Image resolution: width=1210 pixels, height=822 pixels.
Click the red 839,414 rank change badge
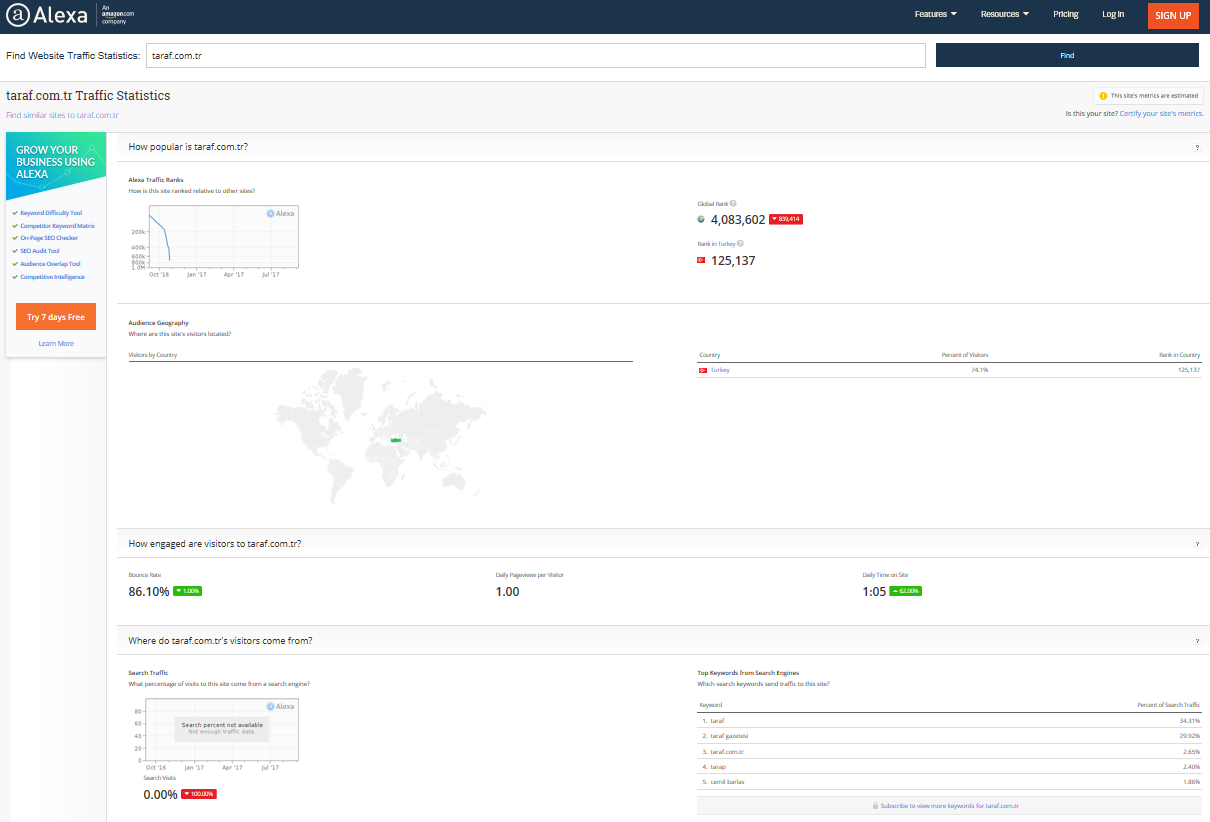(x=786, y=219)
